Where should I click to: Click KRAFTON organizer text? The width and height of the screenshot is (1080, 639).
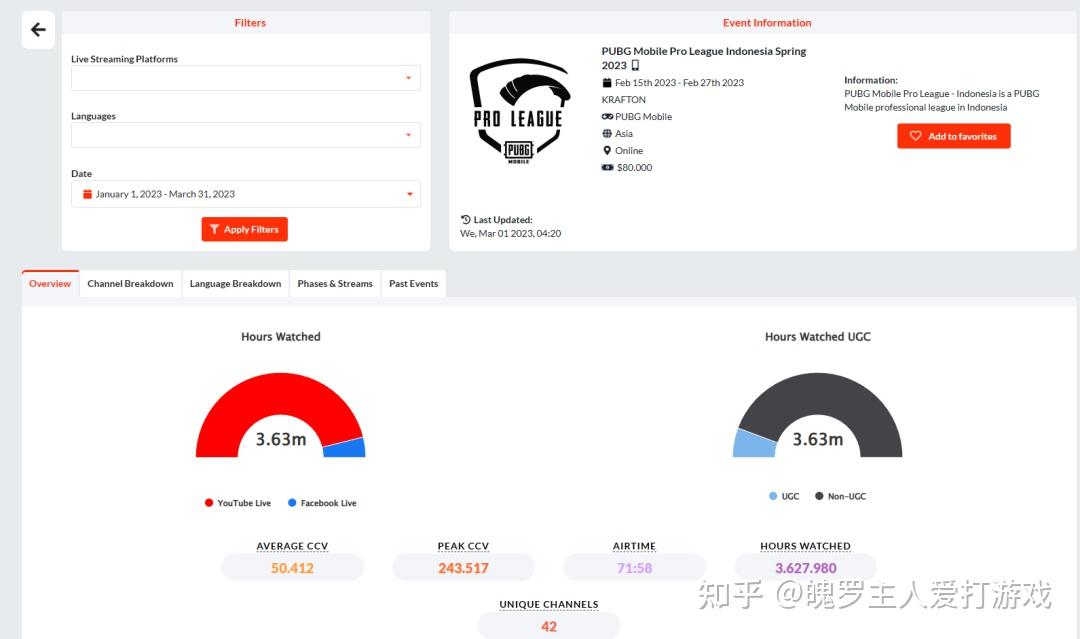pos(623,100)
